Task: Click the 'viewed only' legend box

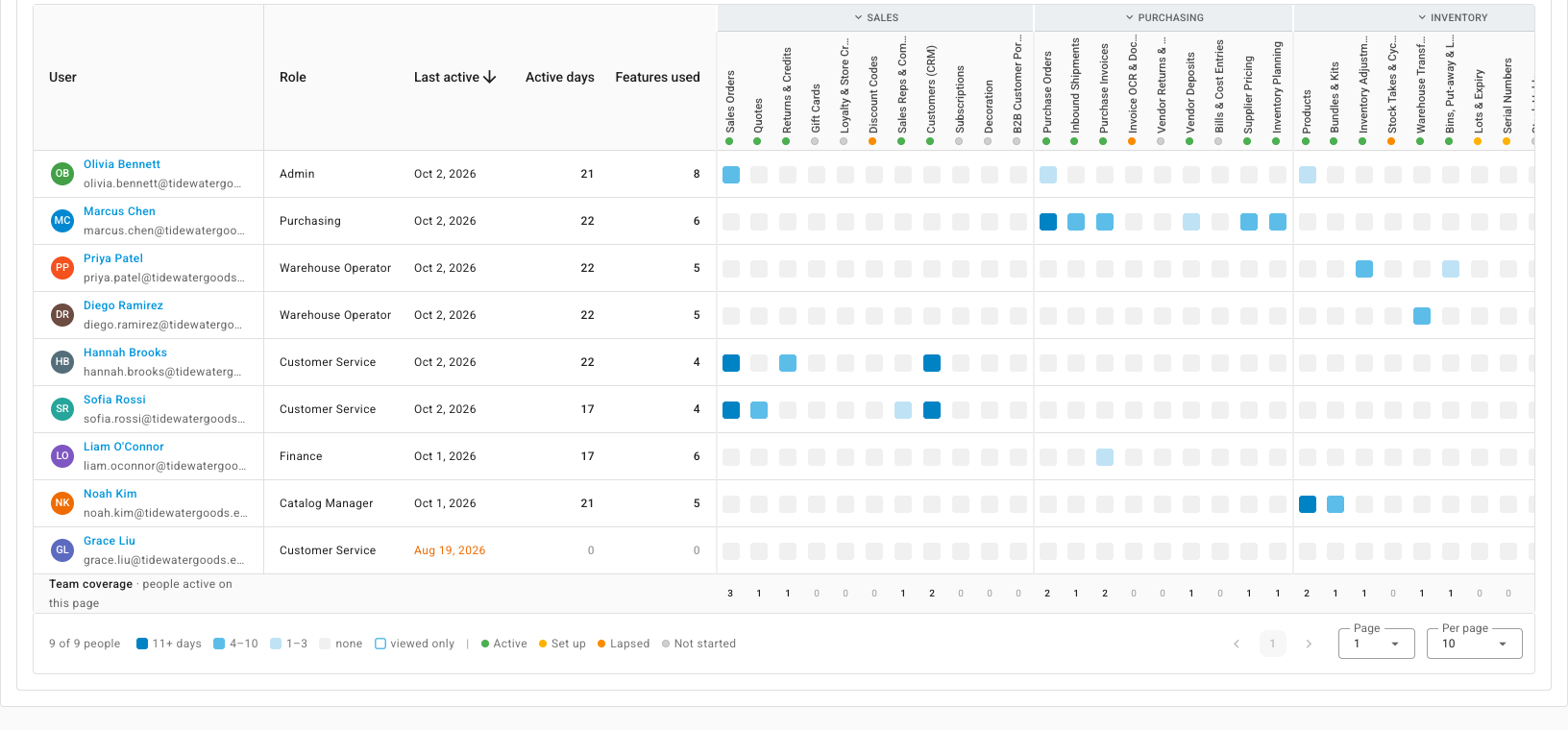Action: click(x=380, y=644)
